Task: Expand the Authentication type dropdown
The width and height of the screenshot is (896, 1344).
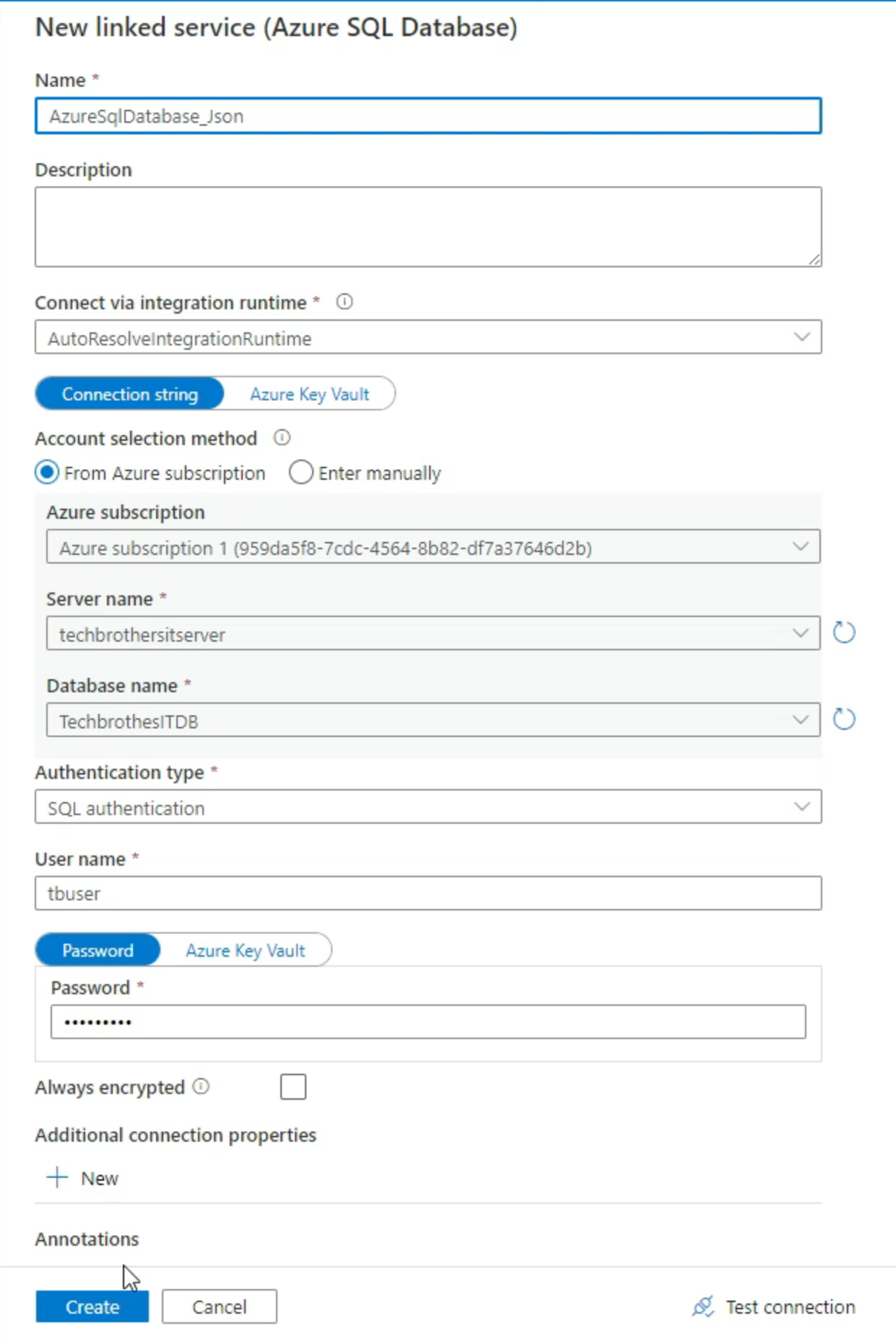Action: coord(801,806)
